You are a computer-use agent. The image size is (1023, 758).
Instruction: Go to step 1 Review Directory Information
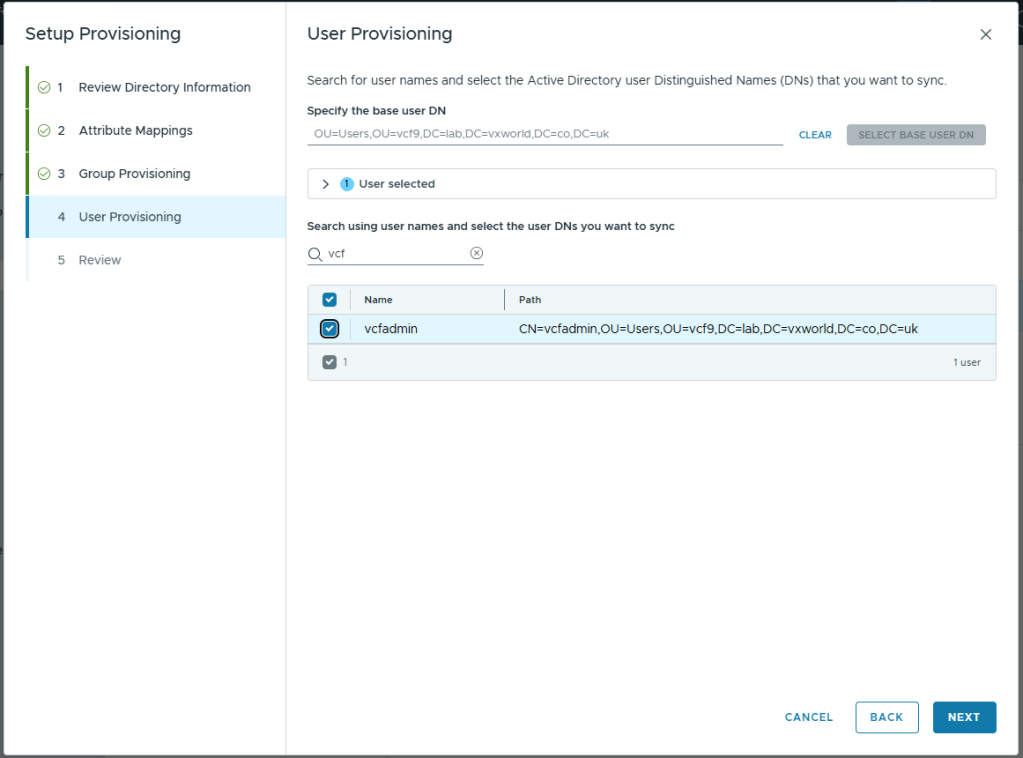[164, 88]
